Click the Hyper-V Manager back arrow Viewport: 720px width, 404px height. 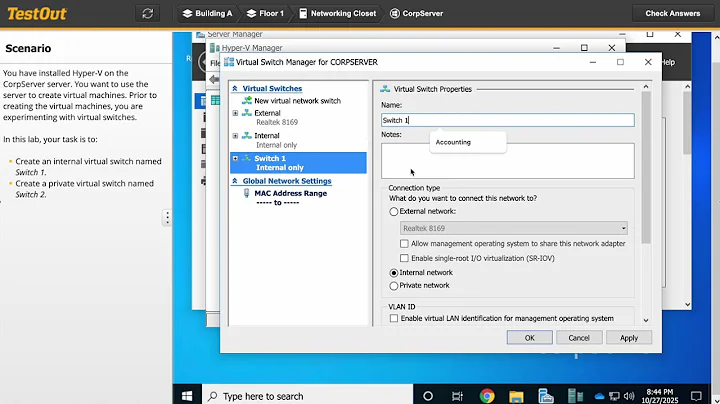(x=214, y=79)
